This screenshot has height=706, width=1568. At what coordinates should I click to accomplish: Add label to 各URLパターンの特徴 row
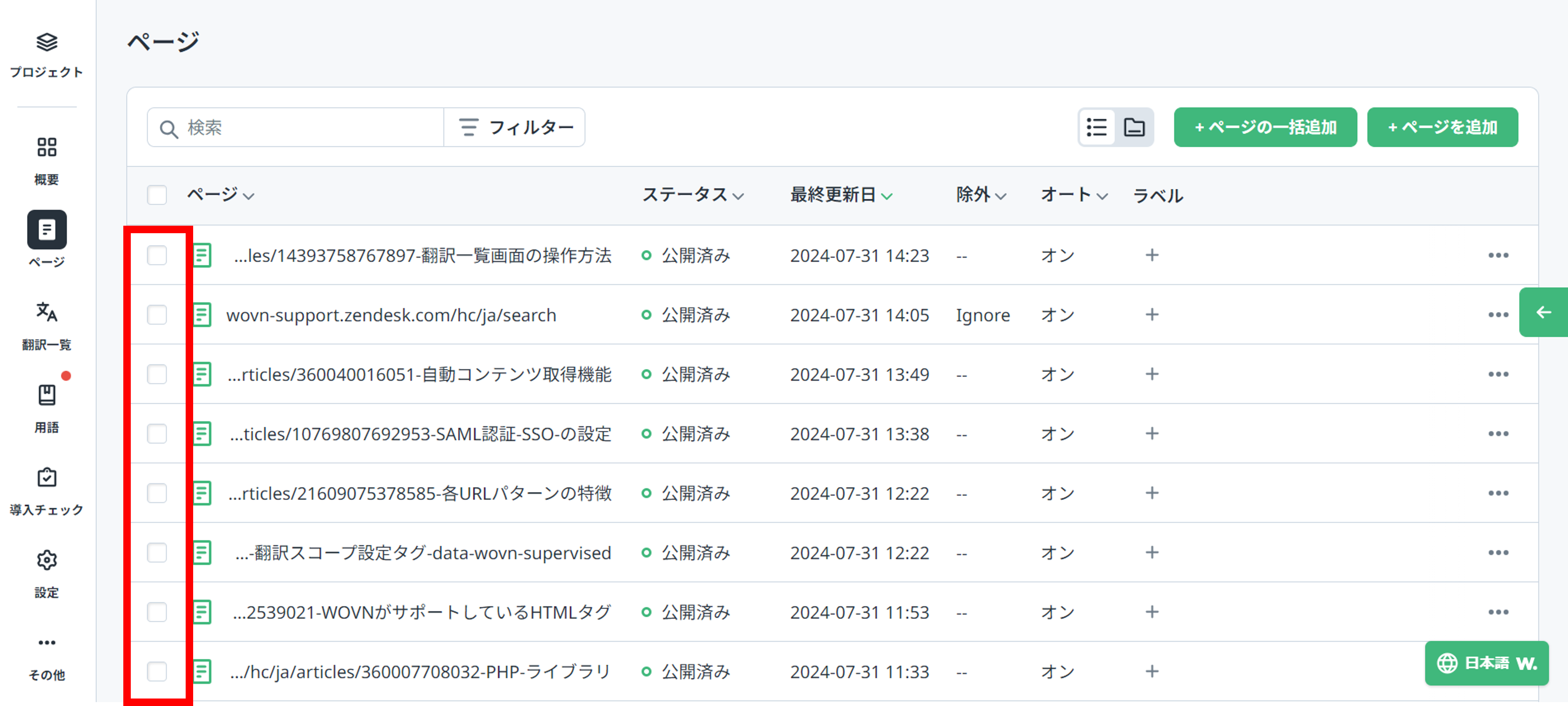(1152, 492)
